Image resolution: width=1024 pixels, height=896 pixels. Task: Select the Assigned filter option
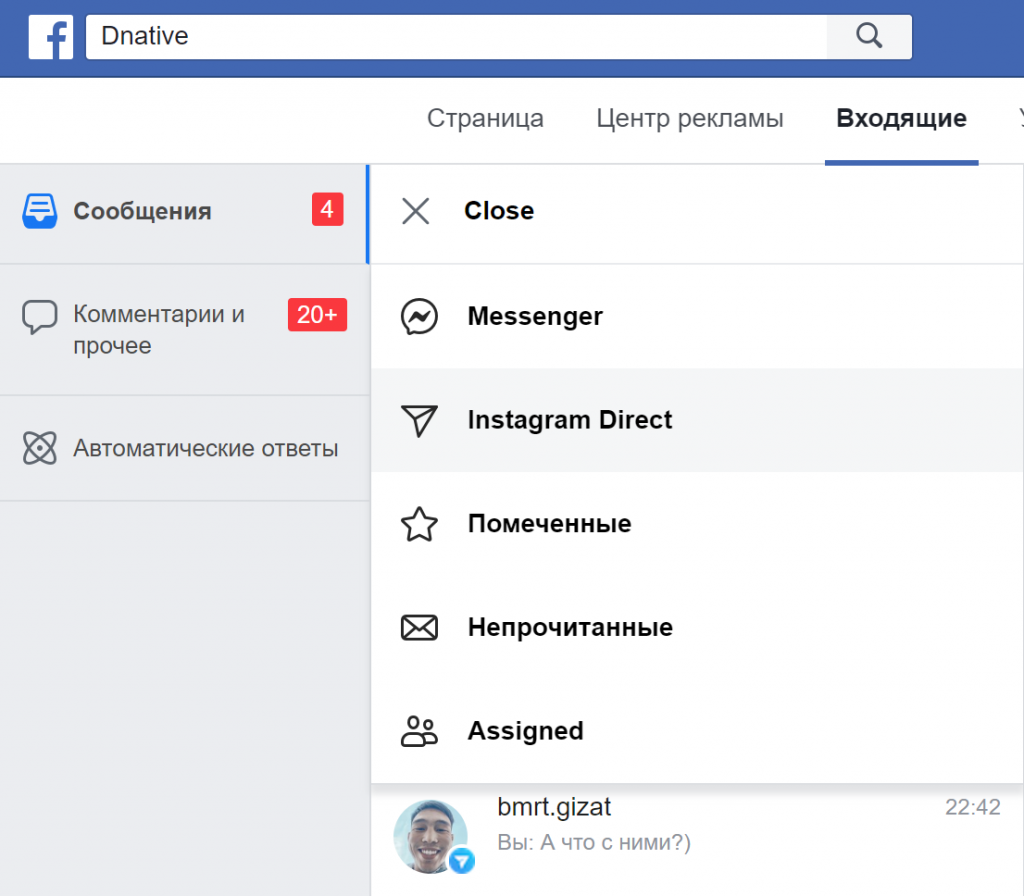[x=525, y=731]
